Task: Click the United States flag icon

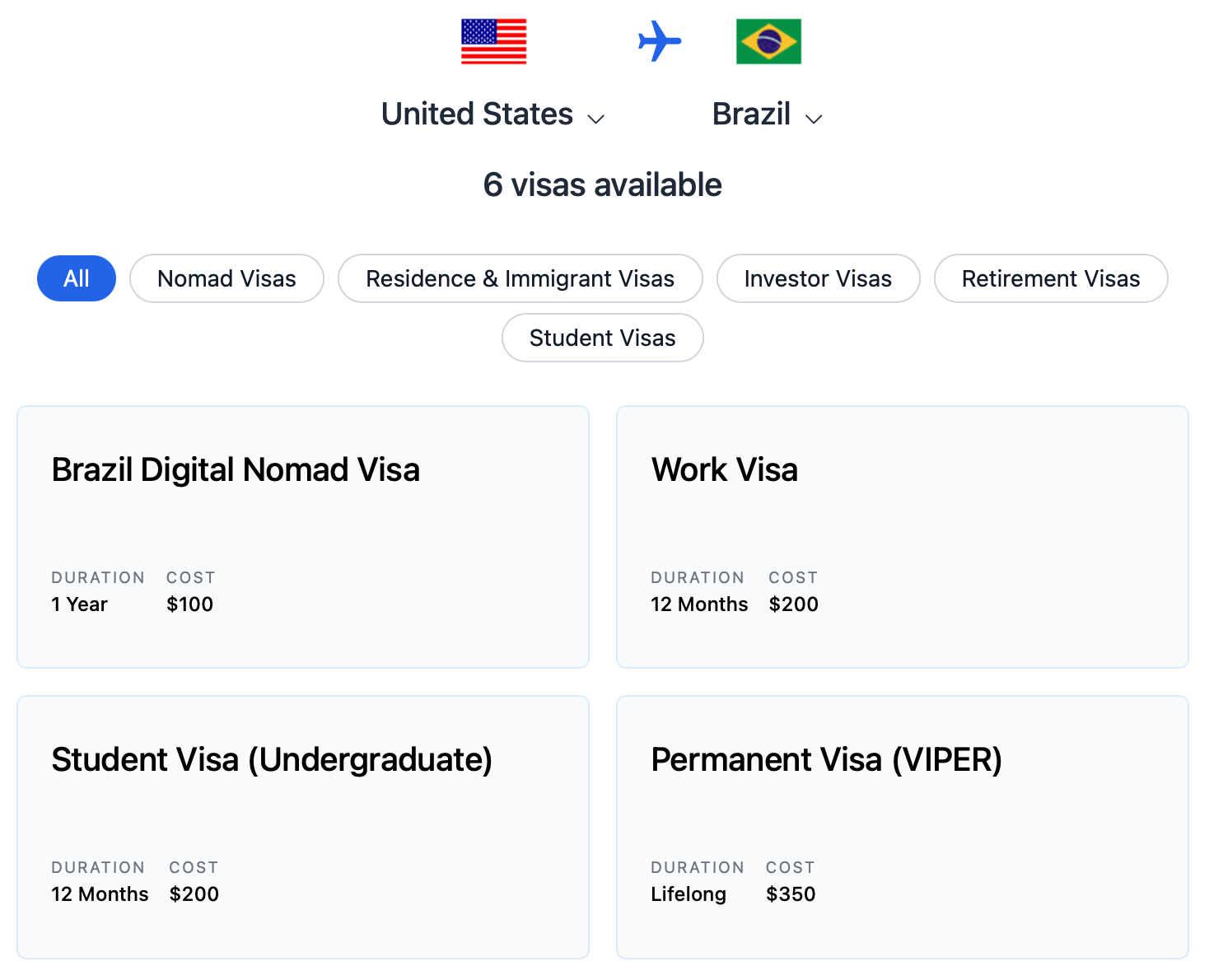Action: pos(493,41)
